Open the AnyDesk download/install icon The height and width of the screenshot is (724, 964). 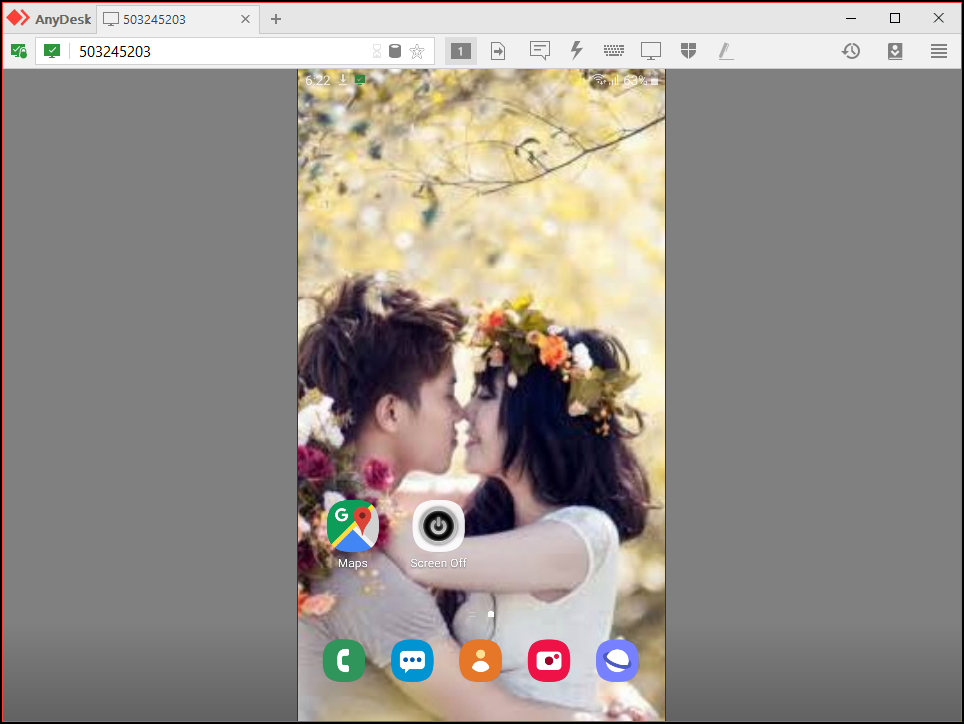pyautogui.click(x=895, y=51)
